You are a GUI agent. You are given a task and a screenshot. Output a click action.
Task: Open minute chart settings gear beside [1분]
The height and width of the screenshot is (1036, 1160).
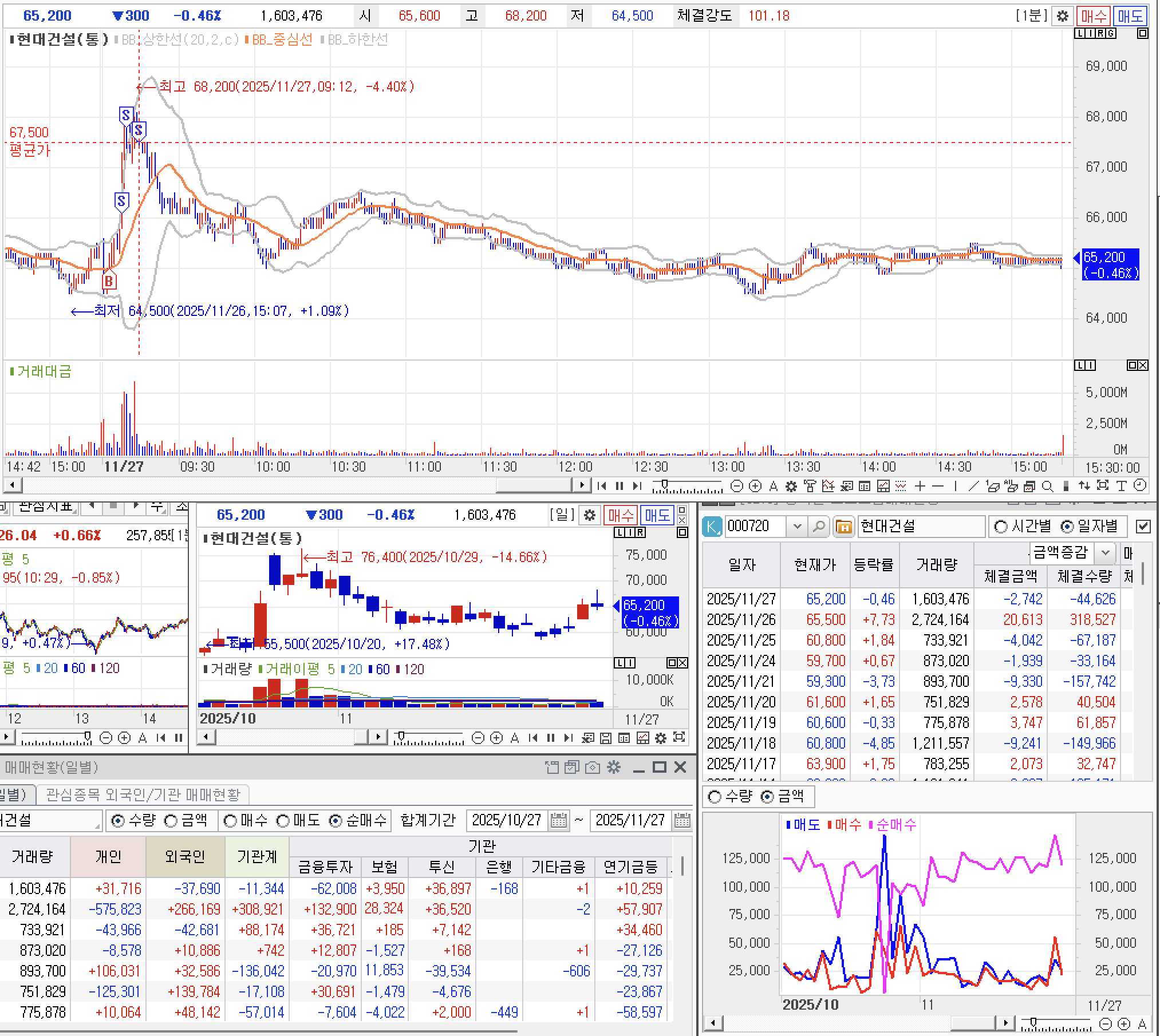pos(1063,15)
